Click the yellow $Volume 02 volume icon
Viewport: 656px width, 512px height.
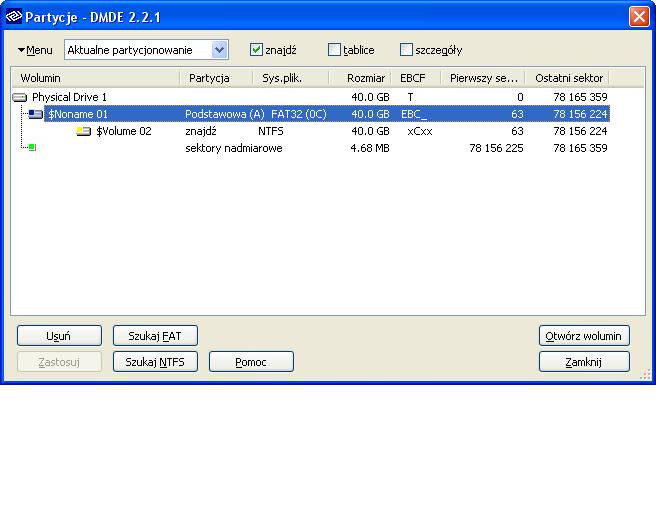coord(84,131)
